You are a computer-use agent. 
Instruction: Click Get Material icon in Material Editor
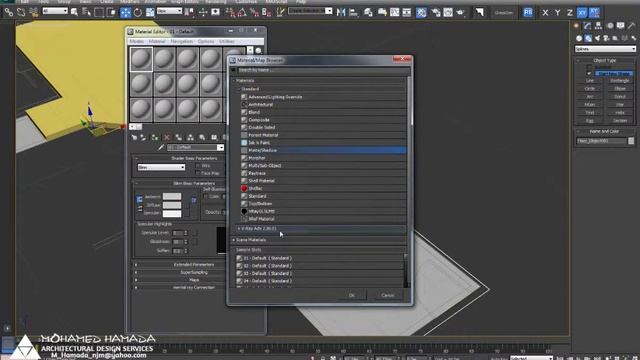coord(134,138)
